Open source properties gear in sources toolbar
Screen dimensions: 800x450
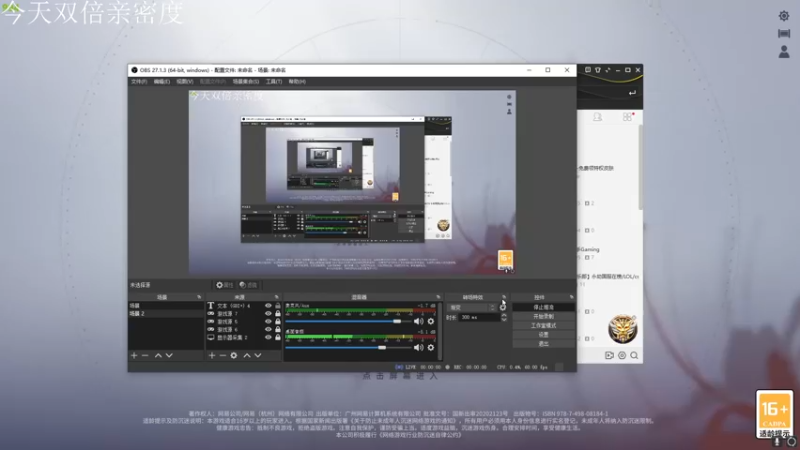point(234,356)
